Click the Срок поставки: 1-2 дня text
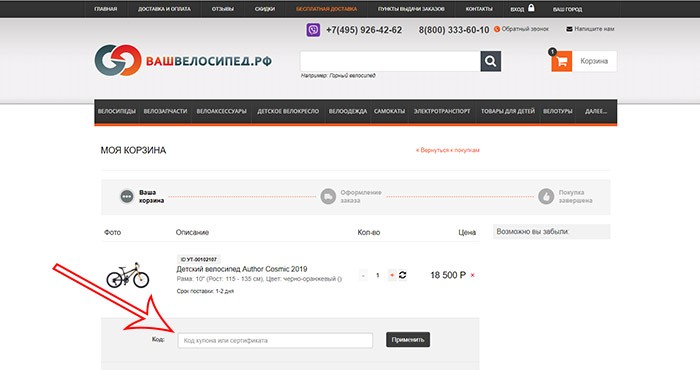This screenshot has width=700, height=370. pos(205,291)
